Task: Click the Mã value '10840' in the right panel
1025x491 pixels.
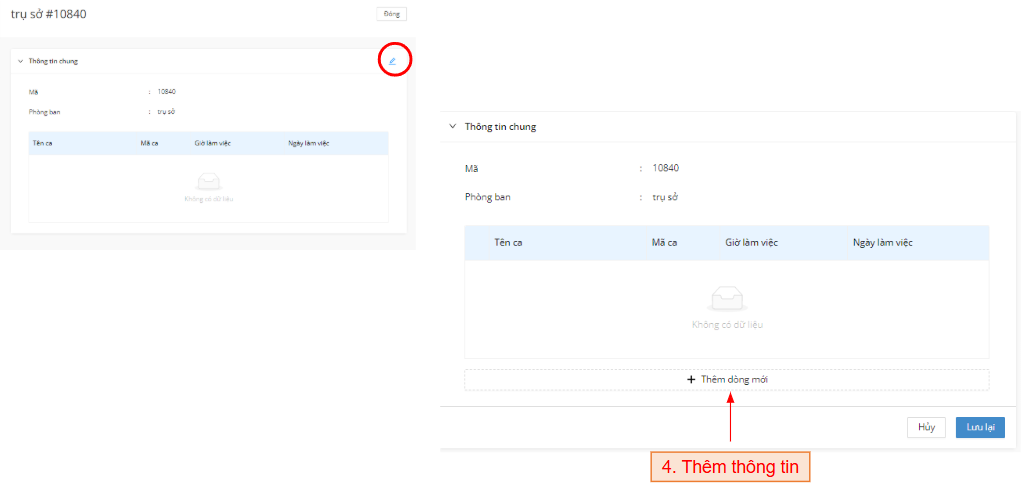Action: point(665,168)
